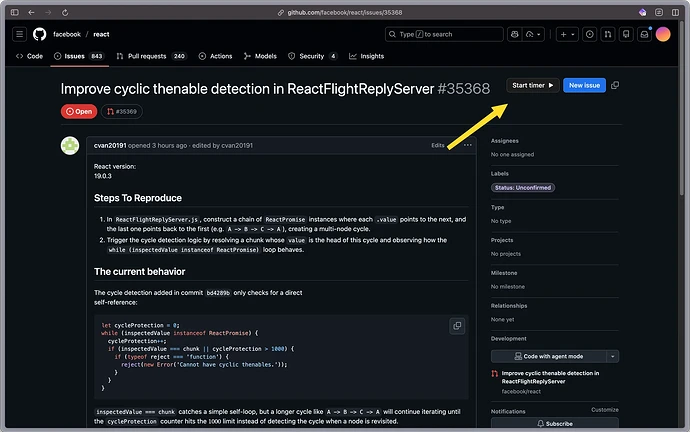The width and height of the screenshot is (690, 432).
Task: Open cvan20191 author avatar
Action: point(70,146)
